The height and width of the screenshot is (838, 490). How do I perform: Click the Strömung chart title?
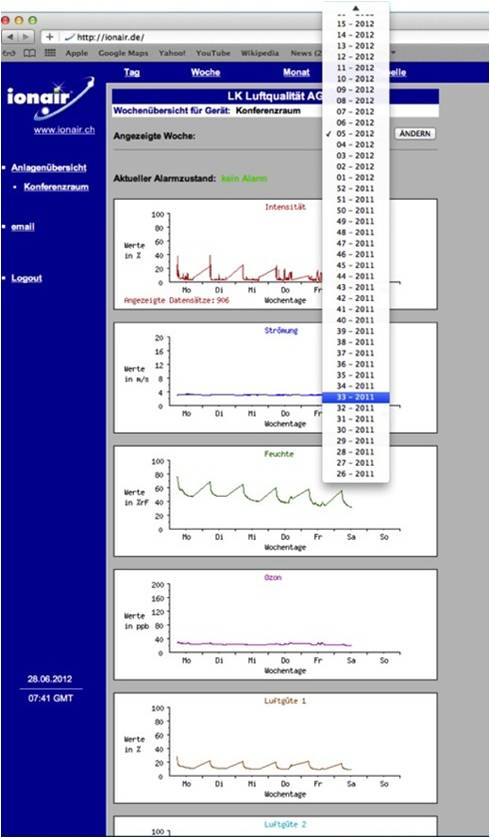281,331
